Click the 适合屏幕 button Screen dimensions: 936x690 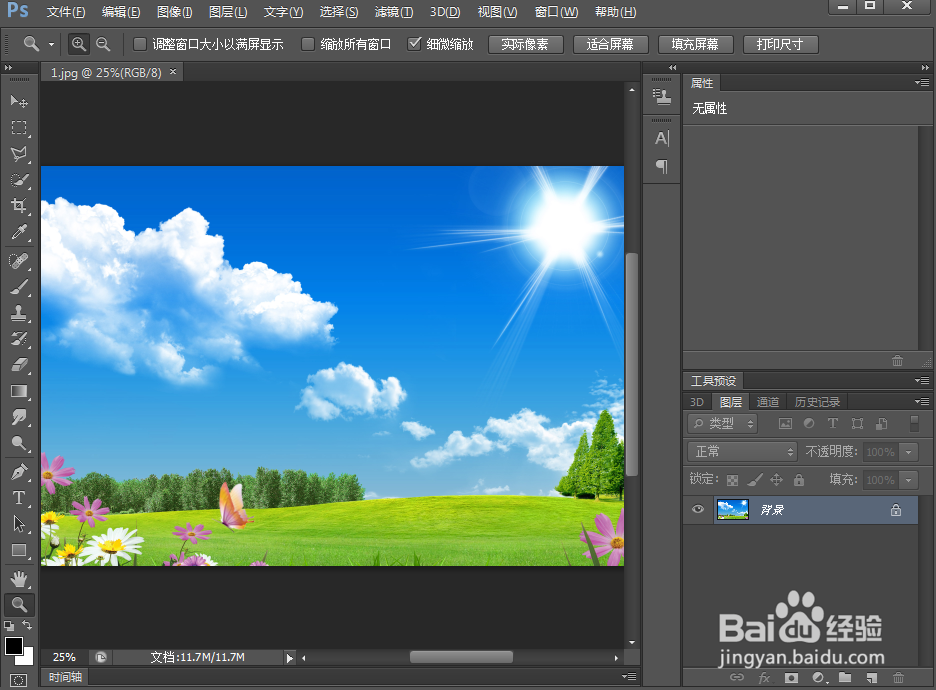click(610, 44)
